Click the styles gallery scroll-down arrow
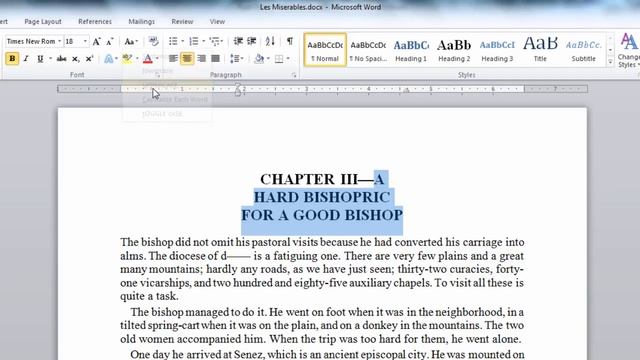The image size is (640, 360). (610, 50)
